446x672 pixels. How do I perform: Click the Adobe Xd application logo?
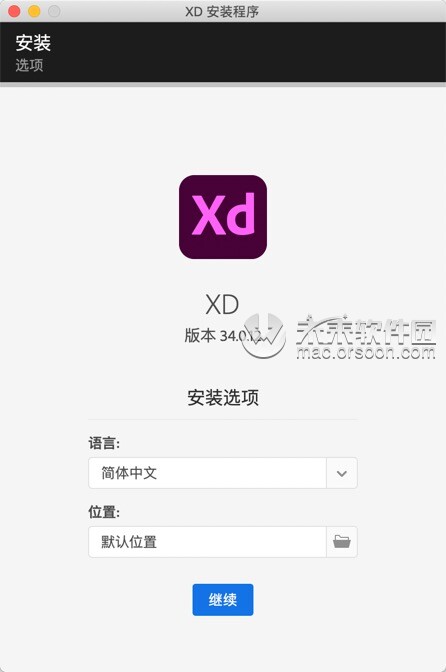(x=223, y=217)
